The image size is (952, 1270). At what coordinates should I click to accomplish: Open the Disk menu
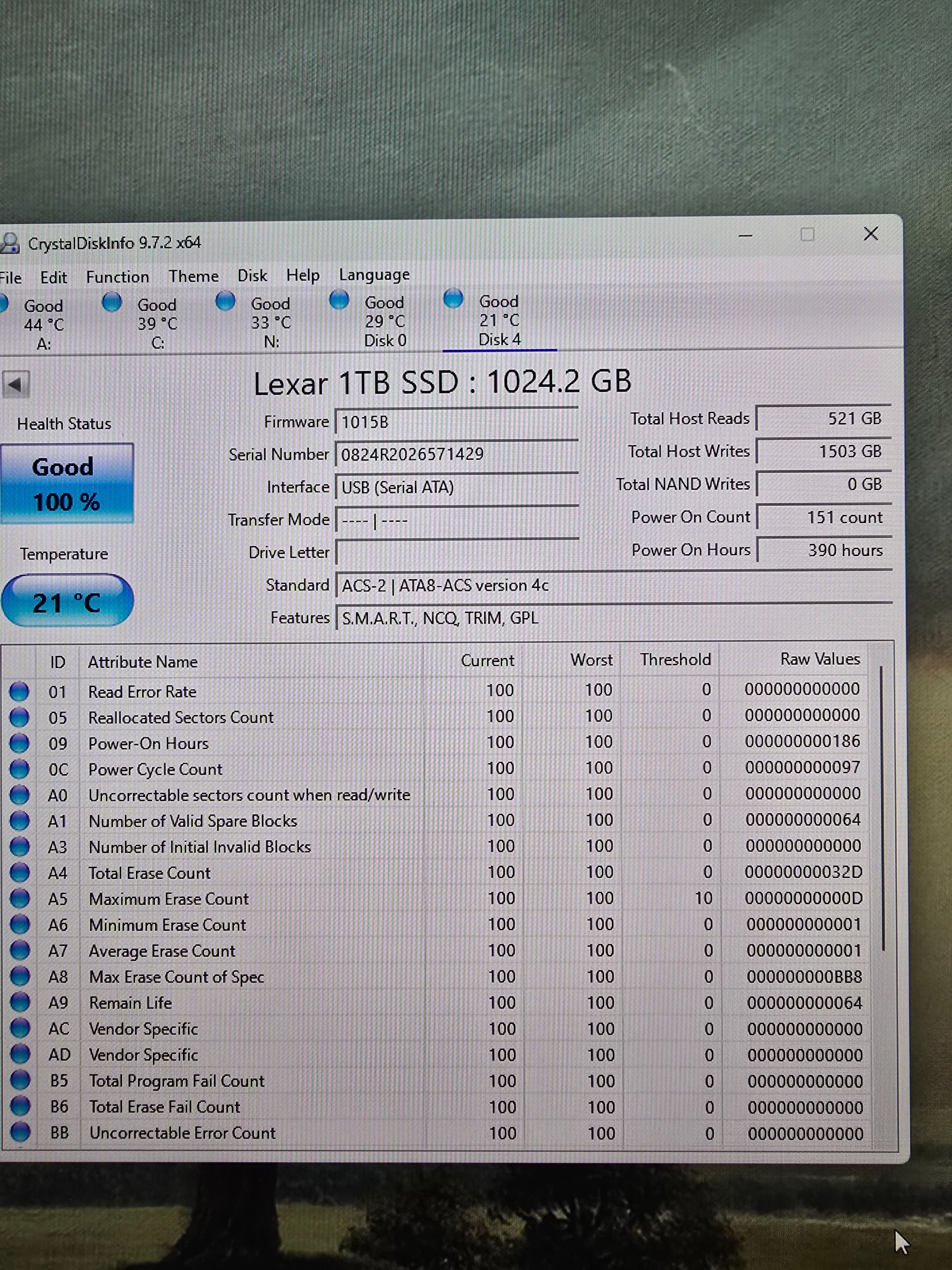(252, 276)
